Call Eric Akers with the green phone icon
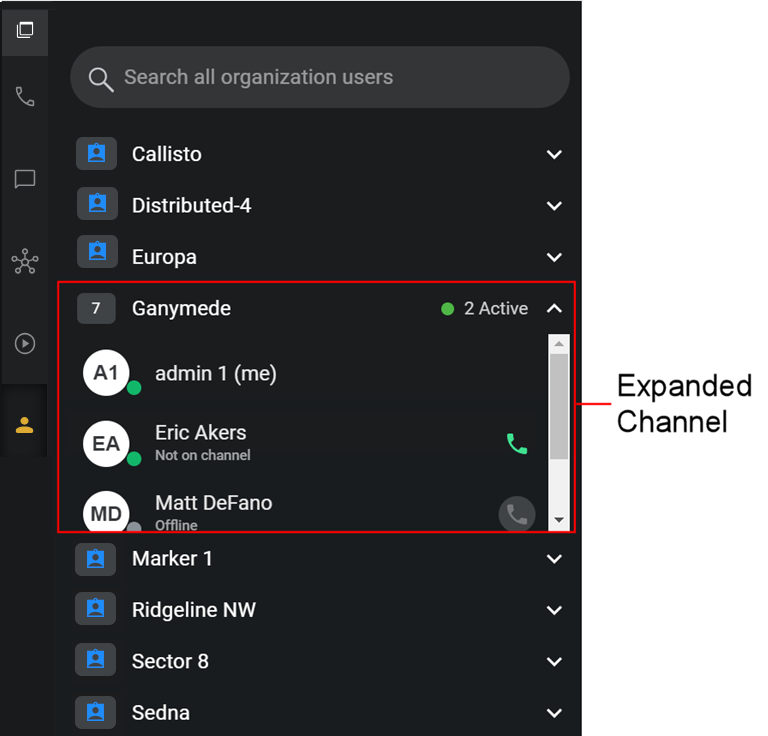This screenshot has height=736, width=768. (x=517, y=444)
